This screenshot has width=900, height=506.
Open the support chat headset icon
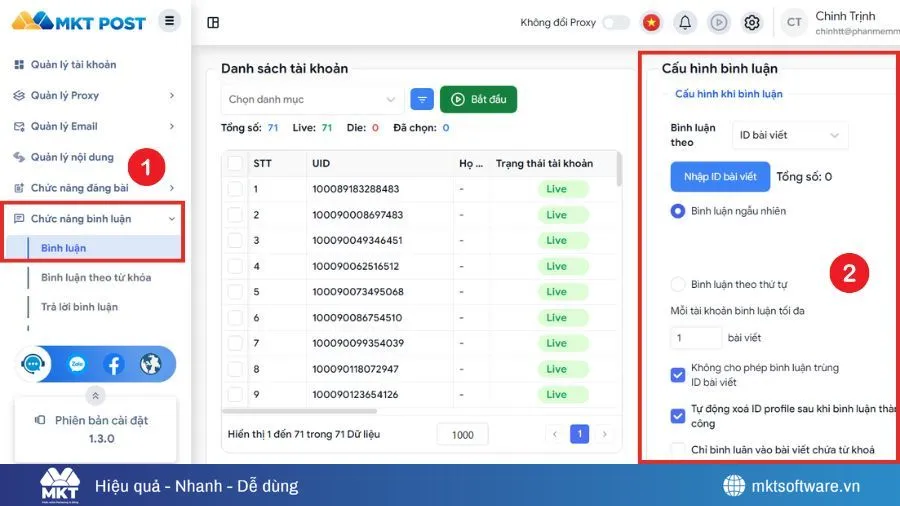point(33,364)
